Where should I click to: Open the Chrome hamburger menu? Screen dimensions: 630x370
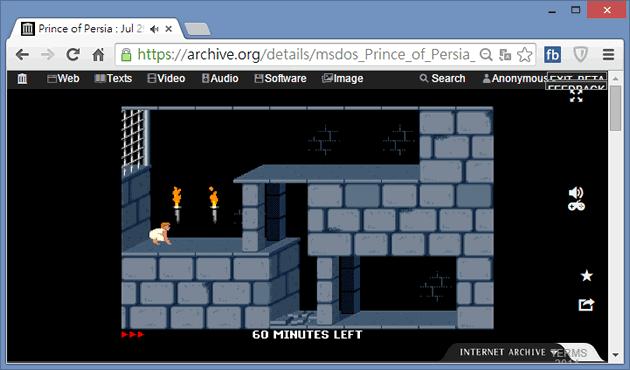pyautogui.click(x=608, y=54)
